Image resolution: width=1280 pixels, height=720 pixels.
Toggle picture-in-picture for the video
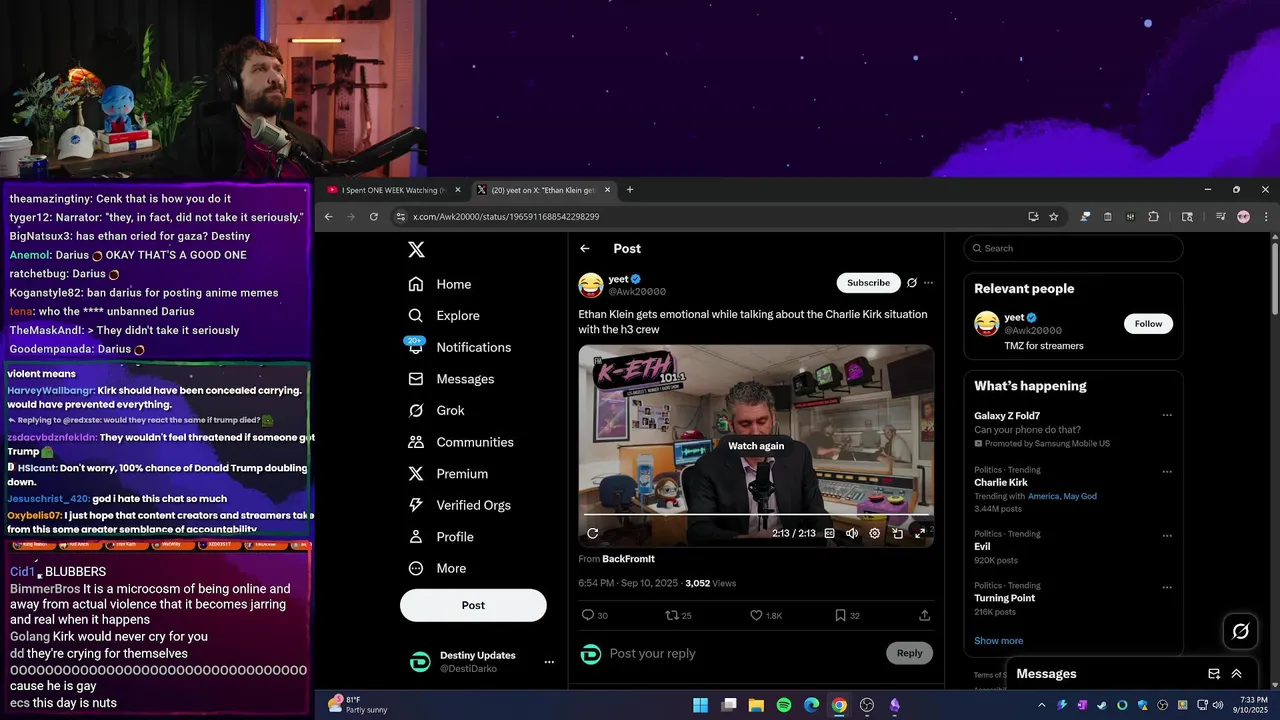click(898, 534)
